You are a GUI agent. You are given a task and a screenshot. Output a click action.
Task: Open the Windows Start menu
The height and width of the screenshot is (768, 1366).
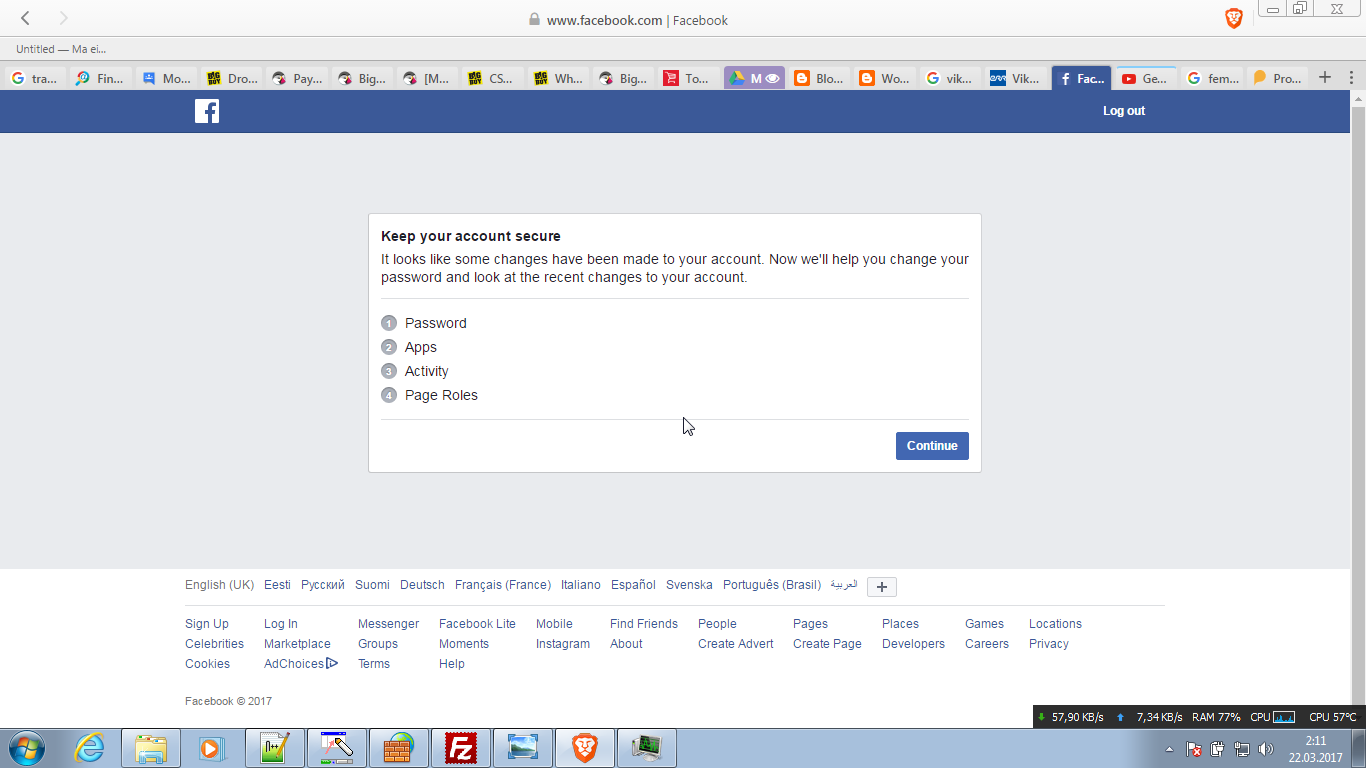click(x=26, y=748)
